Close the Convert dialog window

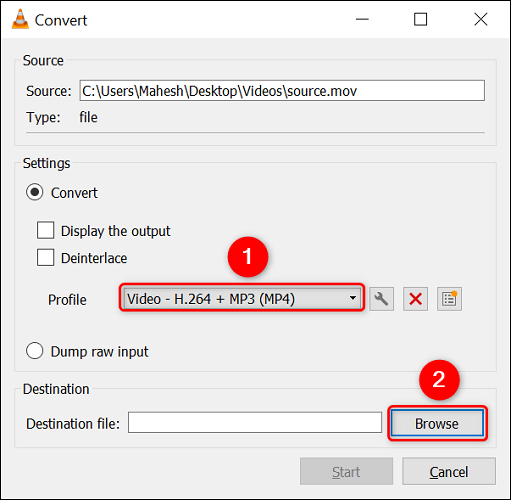[x=481, y=19]
